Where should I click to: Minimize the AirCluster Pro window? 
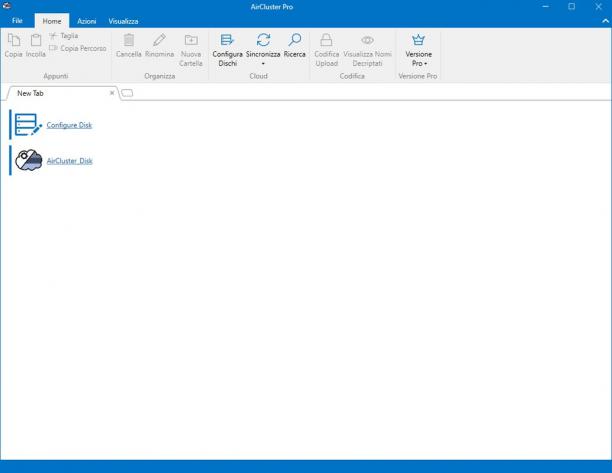(x=546, y=6)
